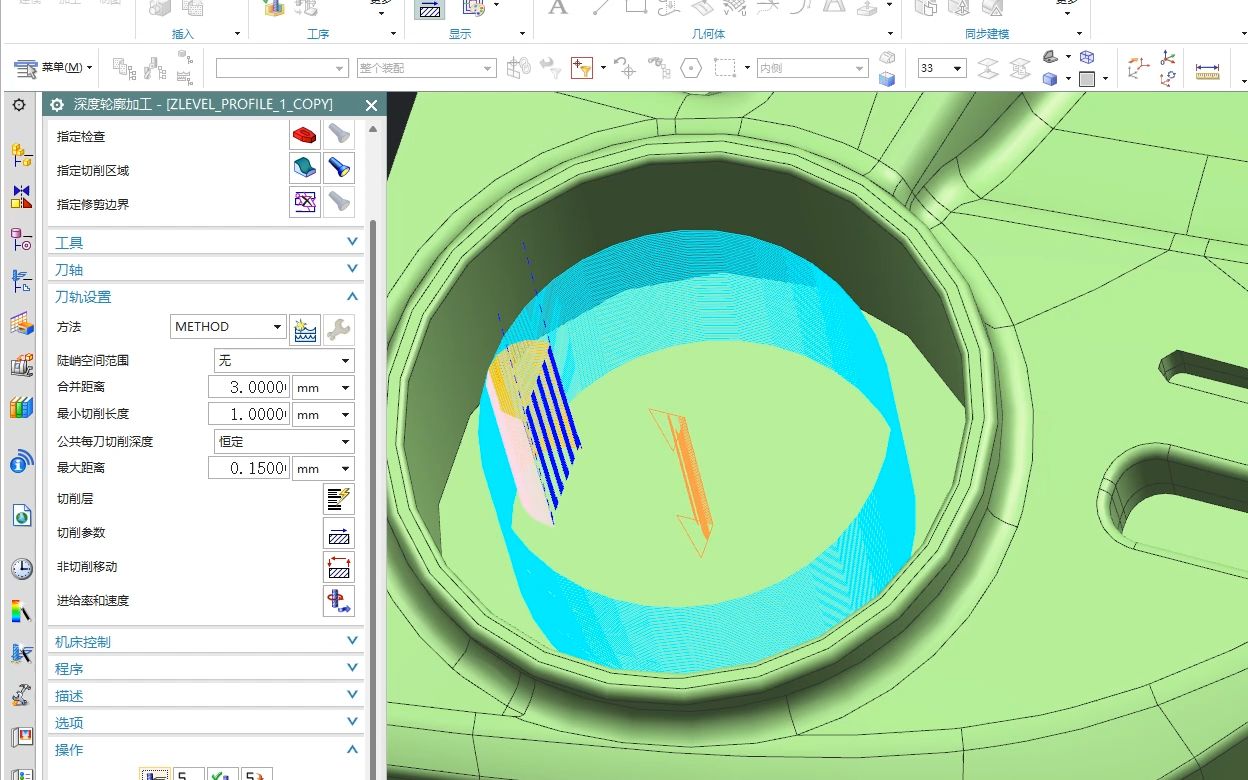Click the create new method icon beside METHOD
Screen dimensions: 1248x780
[304, 327]
